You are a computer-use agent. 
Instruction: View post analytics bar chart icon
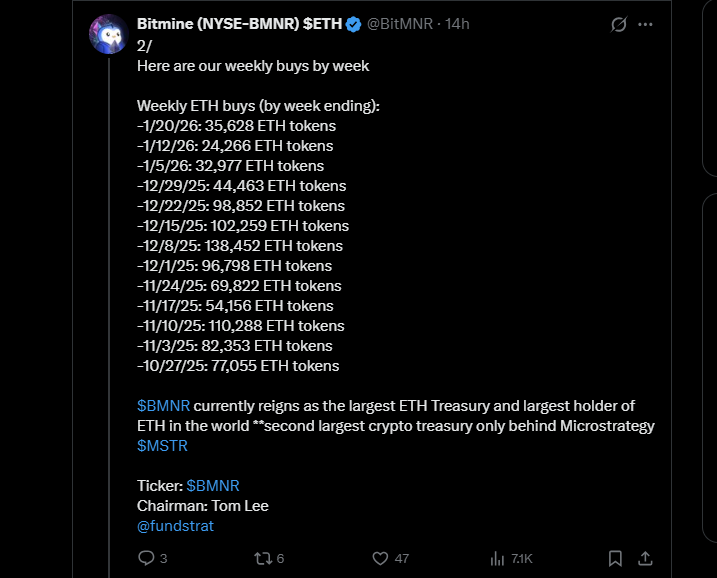pos(497,557)
